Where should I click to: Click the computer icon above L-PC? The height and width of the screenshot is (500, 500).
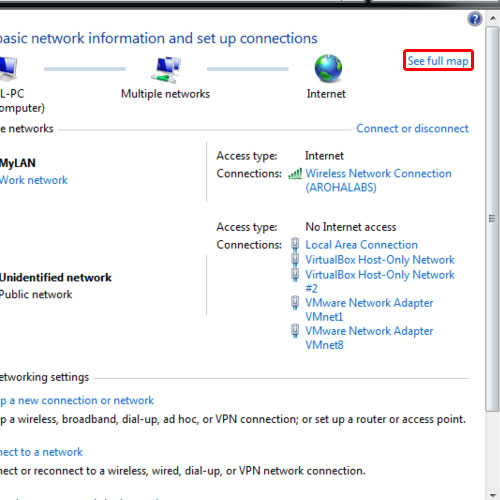(9, 69)
